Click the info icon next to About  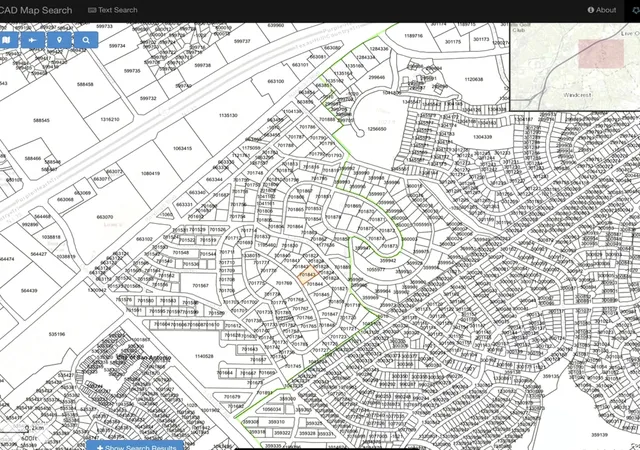591,10
